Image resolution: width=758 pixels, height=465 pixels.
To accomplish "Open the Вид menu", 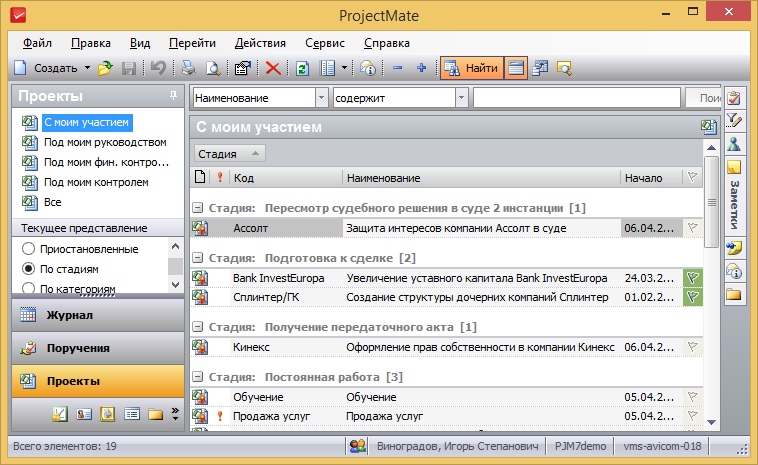I will tap(140, 43).
